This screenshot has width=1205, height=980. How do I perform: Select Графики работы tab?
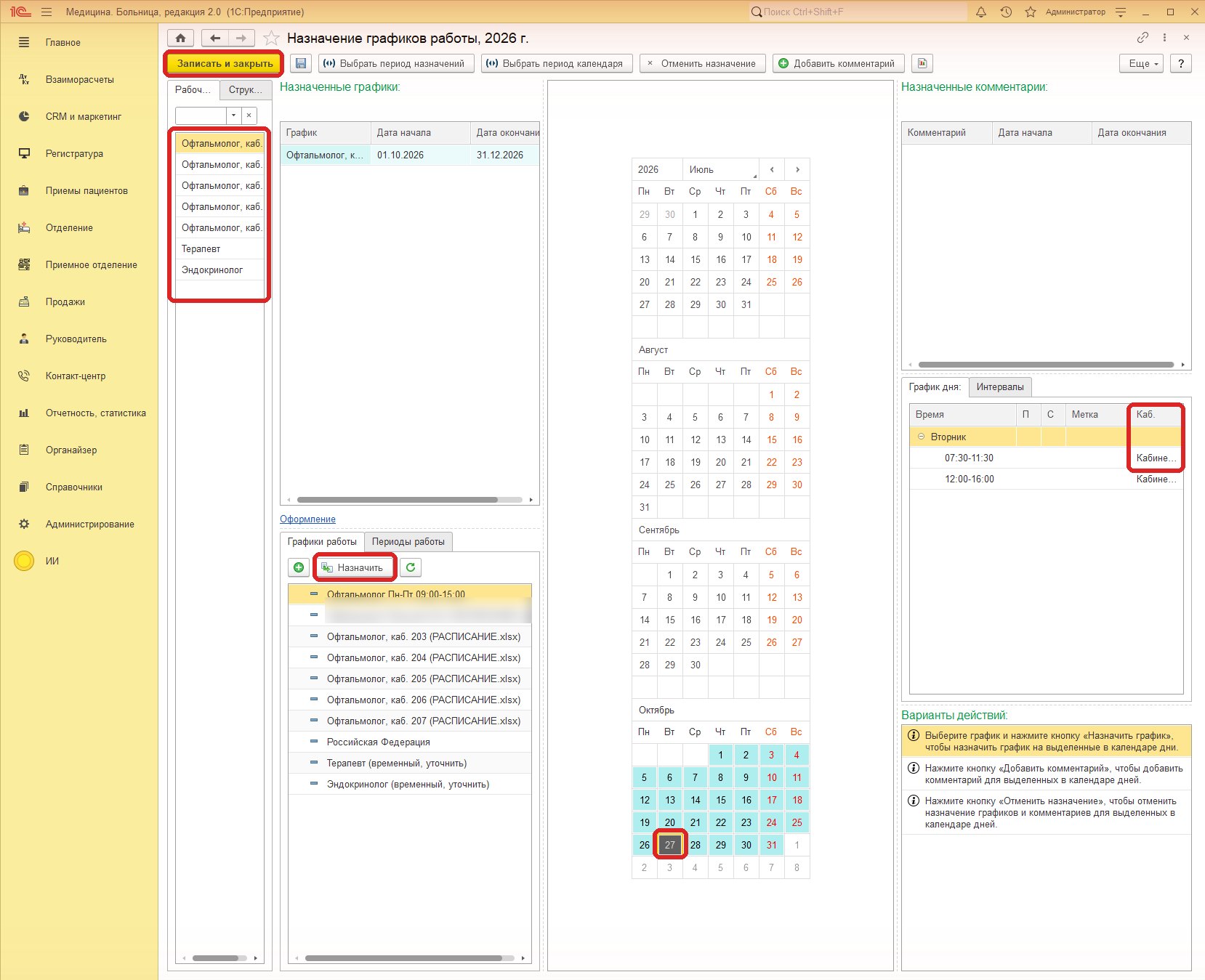[x=322, y=541]
